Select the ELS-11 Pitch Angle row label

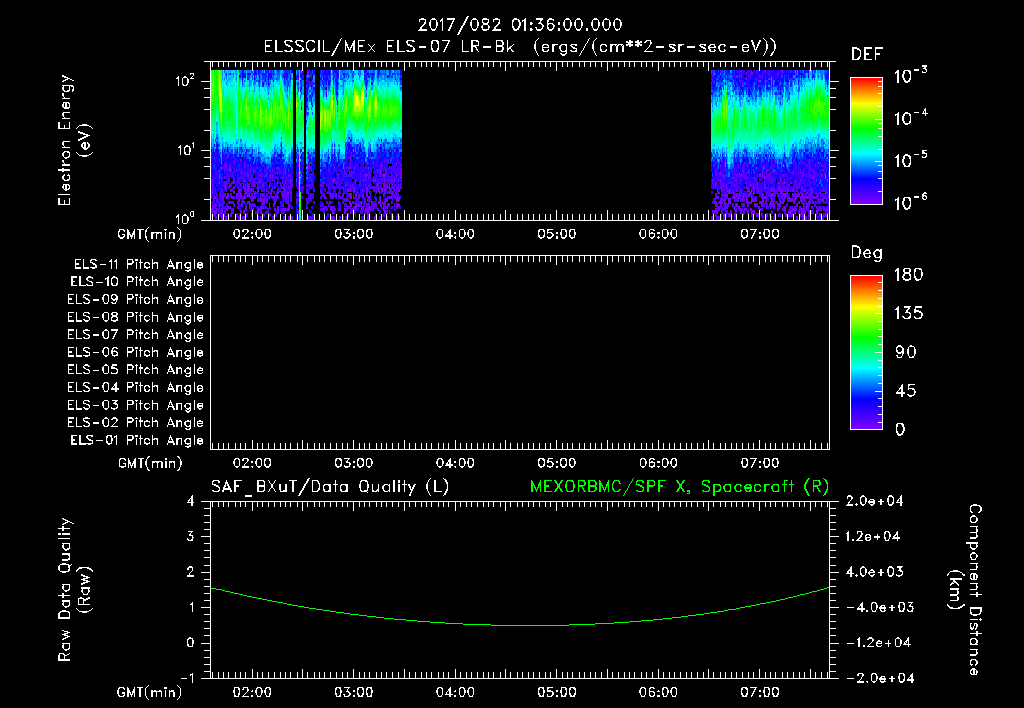(x=138, y=265)
